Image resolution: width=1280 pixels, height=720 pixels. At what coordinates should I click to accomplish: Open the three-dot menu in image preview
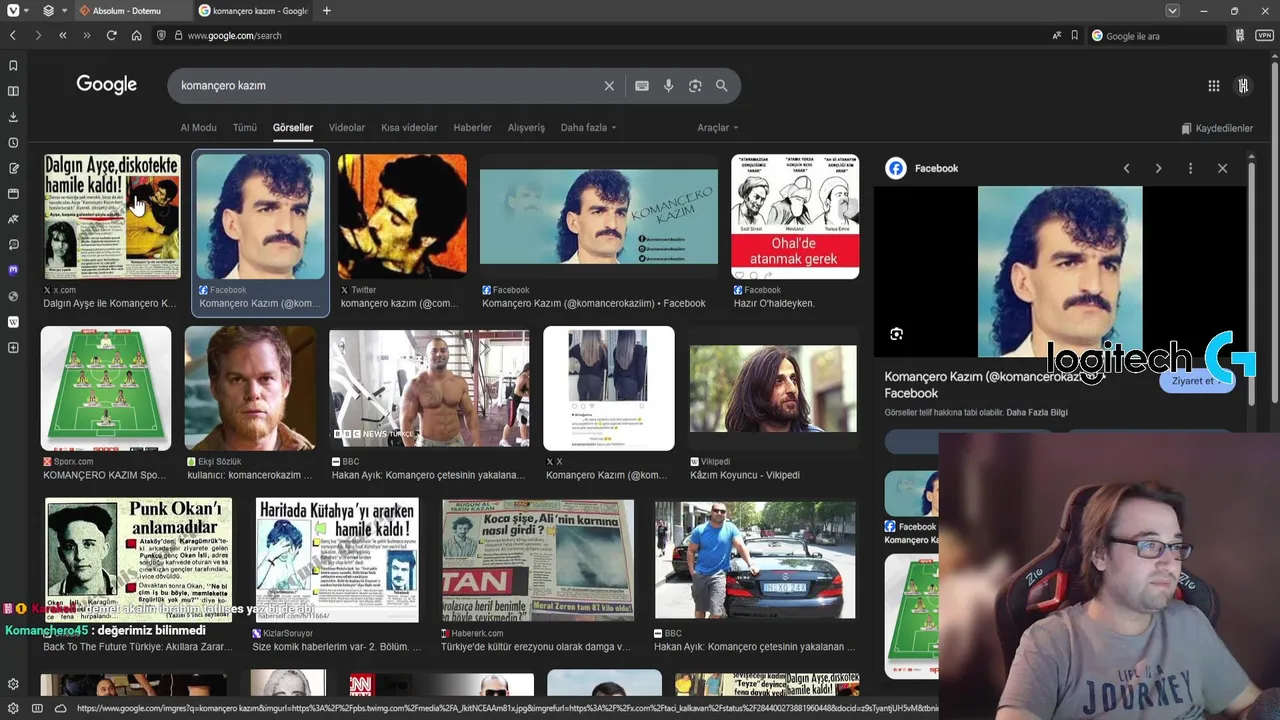(1190, 168)
